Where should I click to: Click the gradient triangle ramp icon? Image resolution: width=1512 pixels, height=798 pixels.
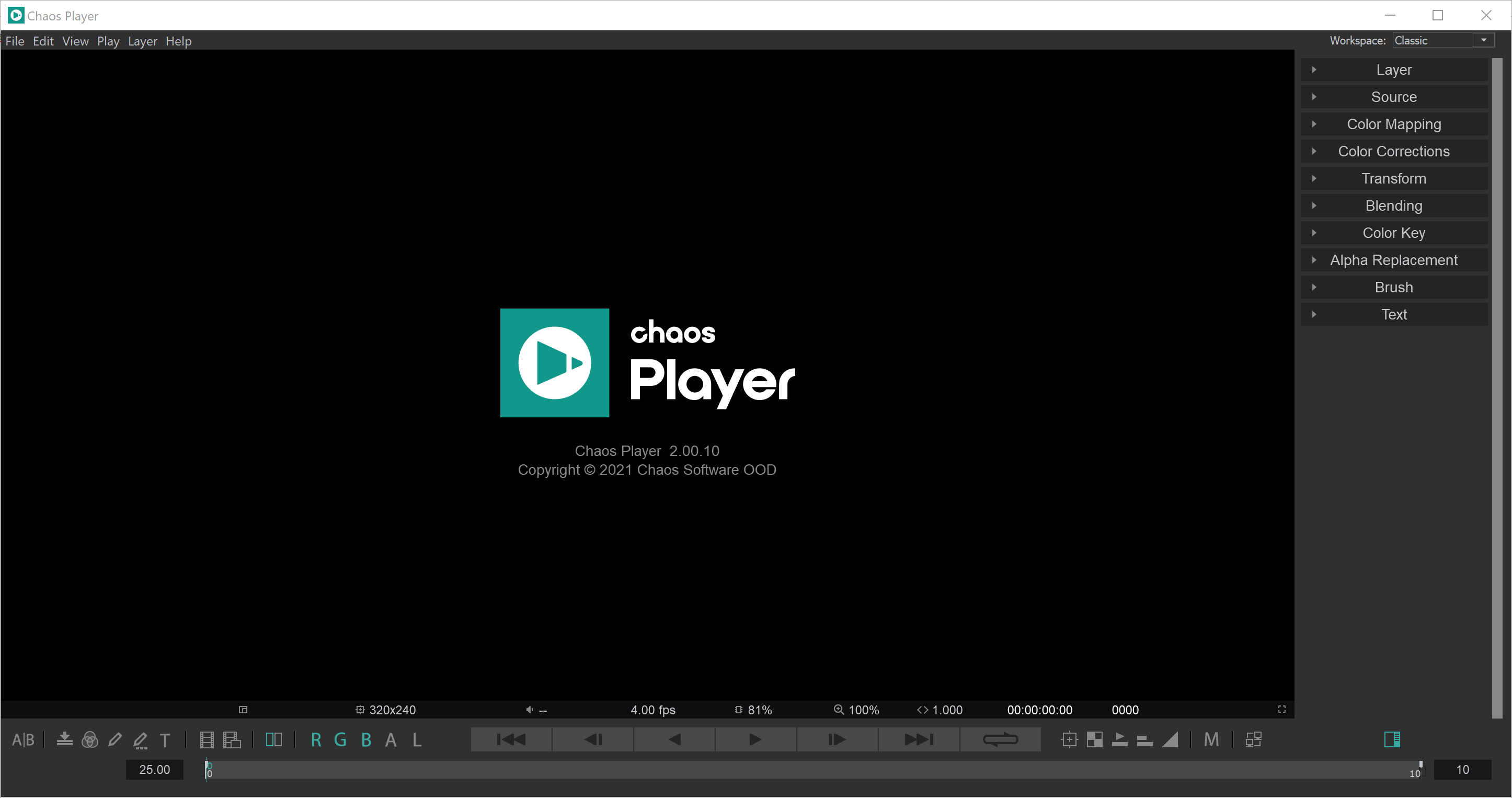(x=1170, y=740)
